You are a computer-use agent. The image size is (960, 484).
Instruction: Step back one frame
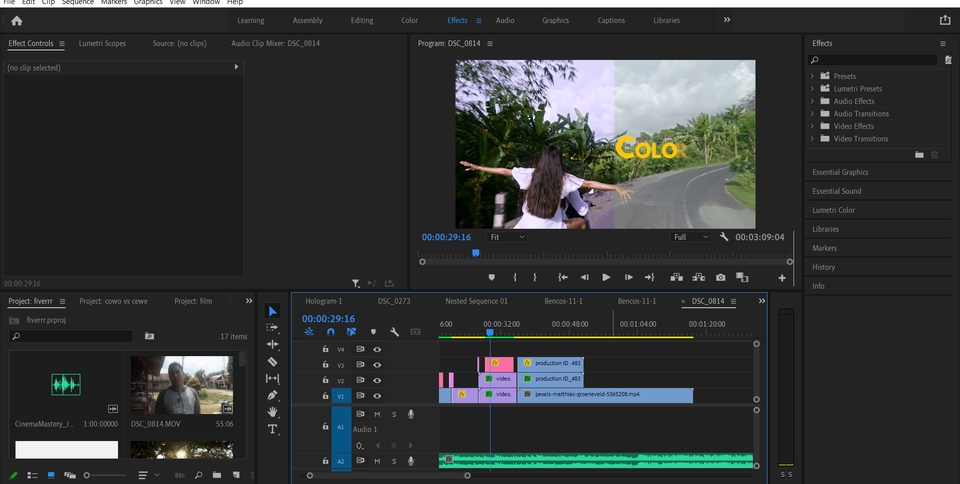click(x=585, y=277)
